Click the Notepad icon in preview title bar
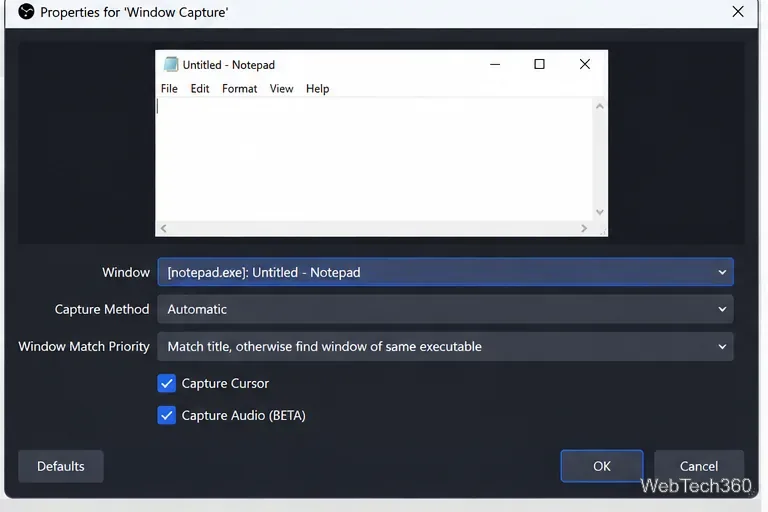This screenshot has height=512, width=768. coord(170,64)
